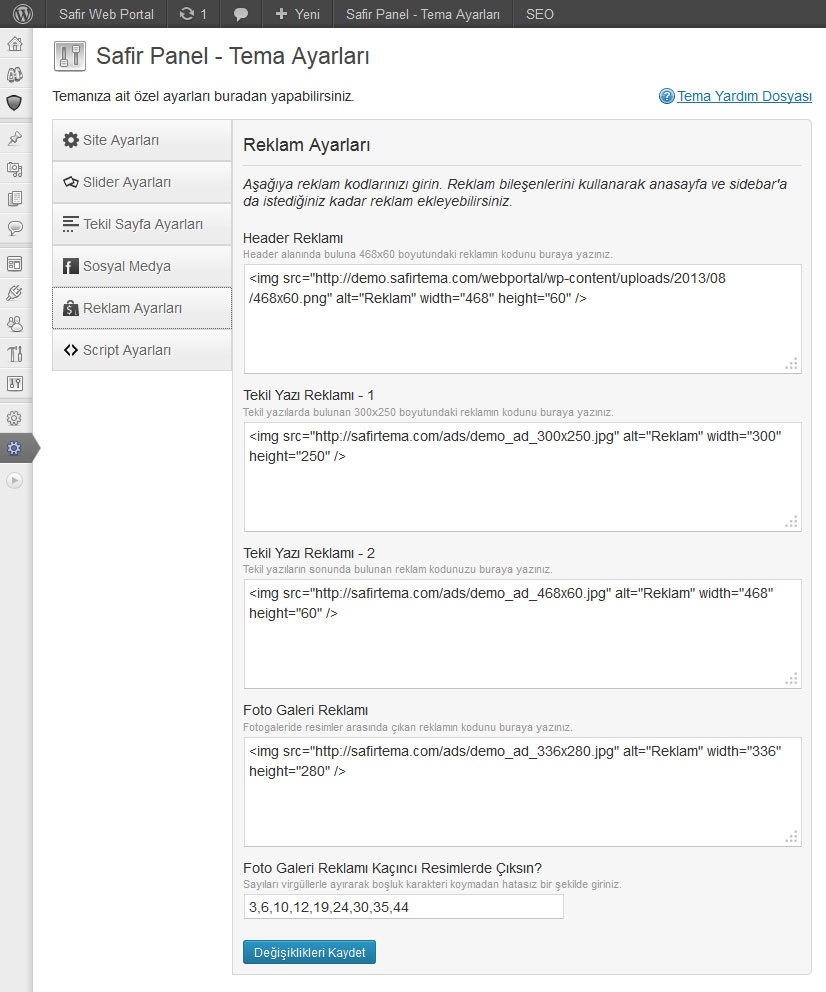Switch to Slider Ayarları tab
826x992 pixels.
click(141, 182)
